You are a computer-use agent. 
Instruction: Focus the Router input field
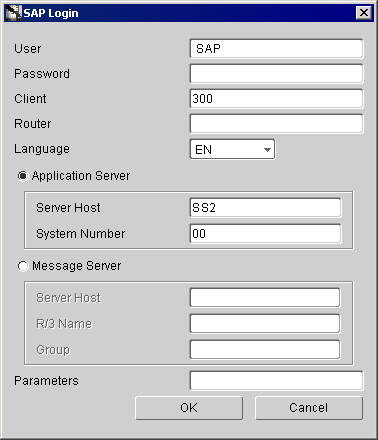tap(276, 124)
